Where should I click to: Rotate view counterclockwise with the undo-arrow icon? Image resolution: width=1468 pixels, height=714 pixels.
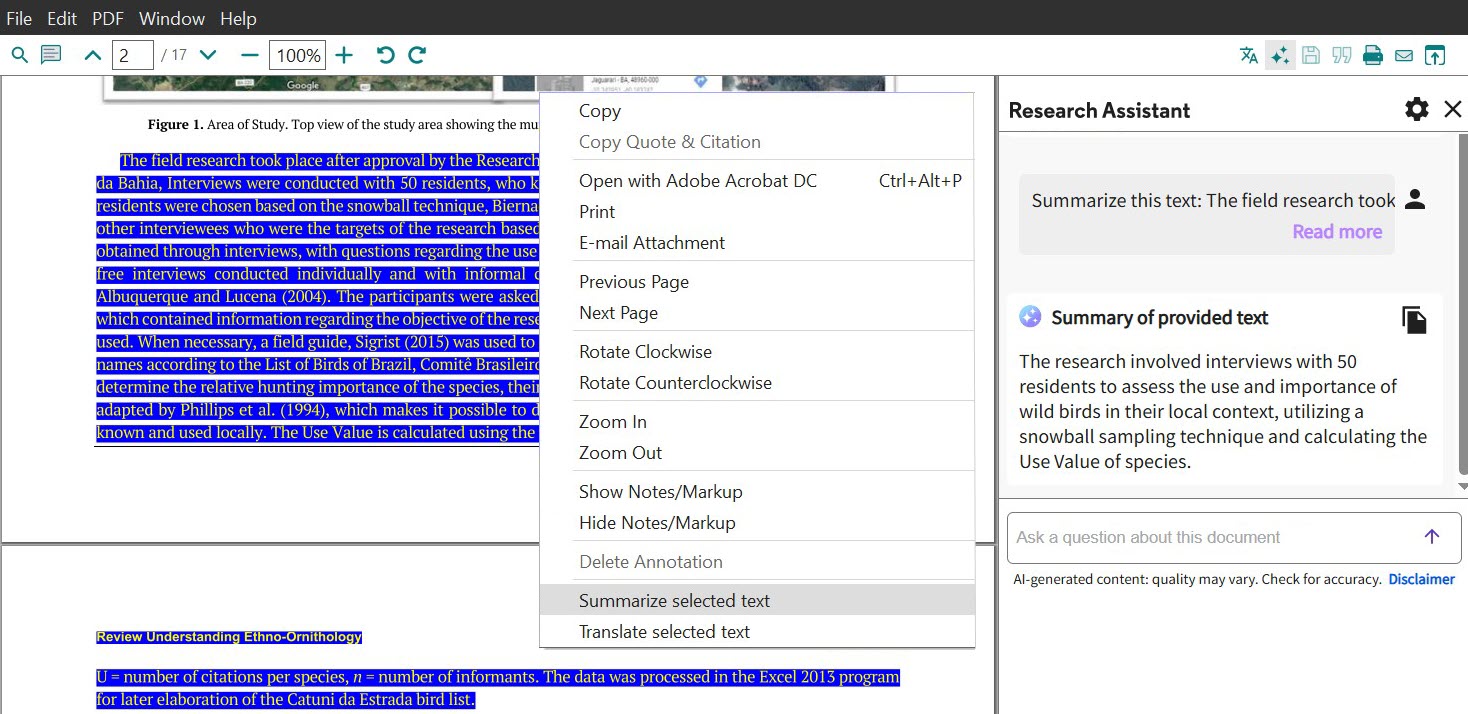386,55
